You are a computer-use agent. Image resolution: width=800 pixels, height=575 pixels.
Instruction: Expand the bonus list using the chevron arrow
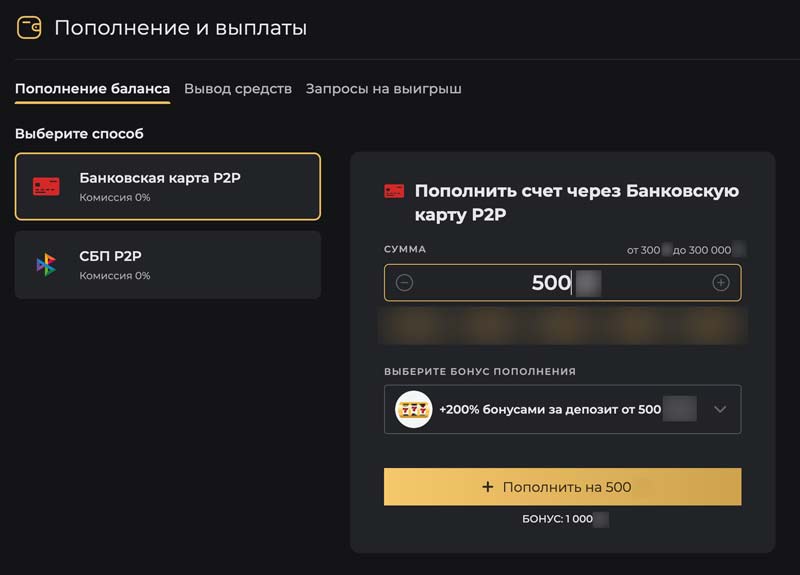720,409
